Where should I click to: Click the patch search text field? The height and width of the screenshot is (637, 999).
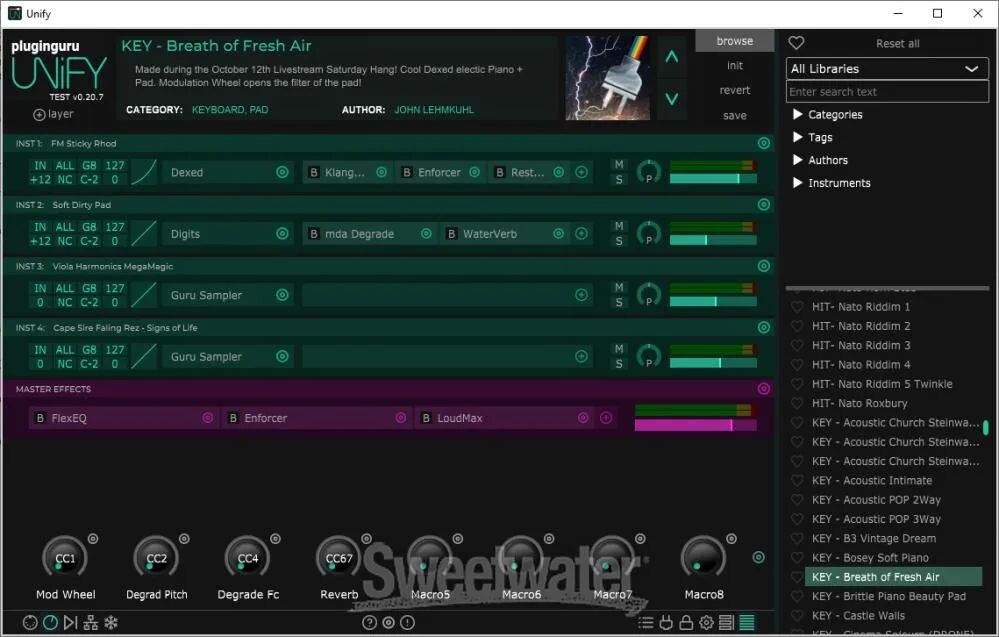pyautogui.click(x=887, y=92)
